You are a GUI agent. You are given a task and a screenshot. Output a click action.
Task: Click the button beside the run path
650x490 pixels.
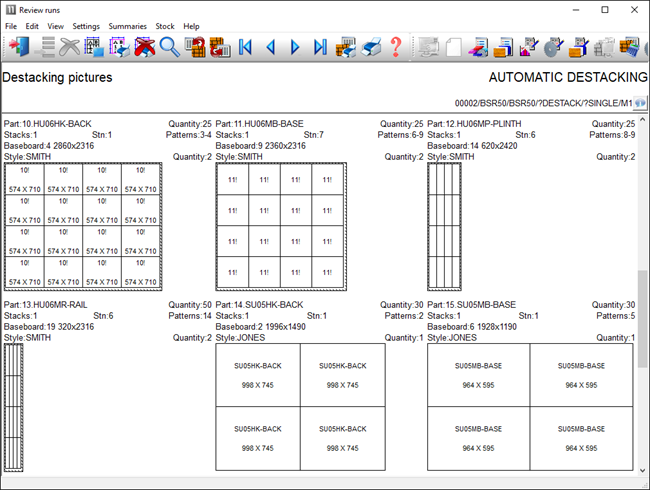pos(639,103)
